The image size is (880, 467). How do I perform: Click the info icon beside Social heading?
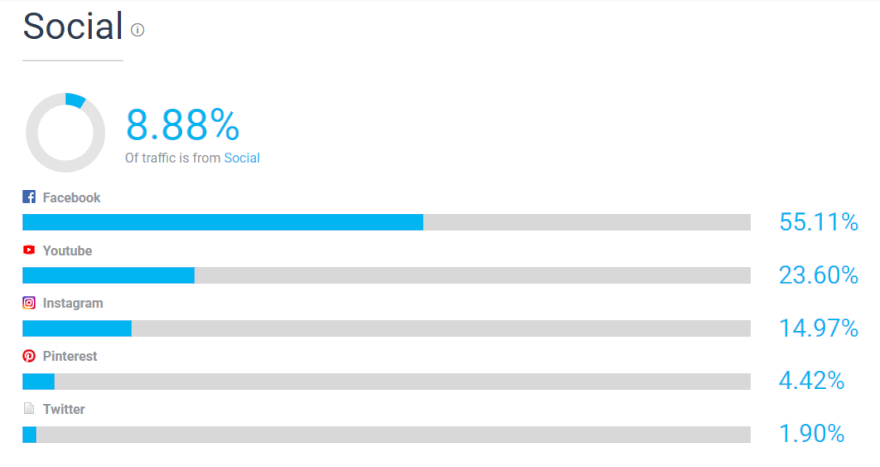point(138,30)
